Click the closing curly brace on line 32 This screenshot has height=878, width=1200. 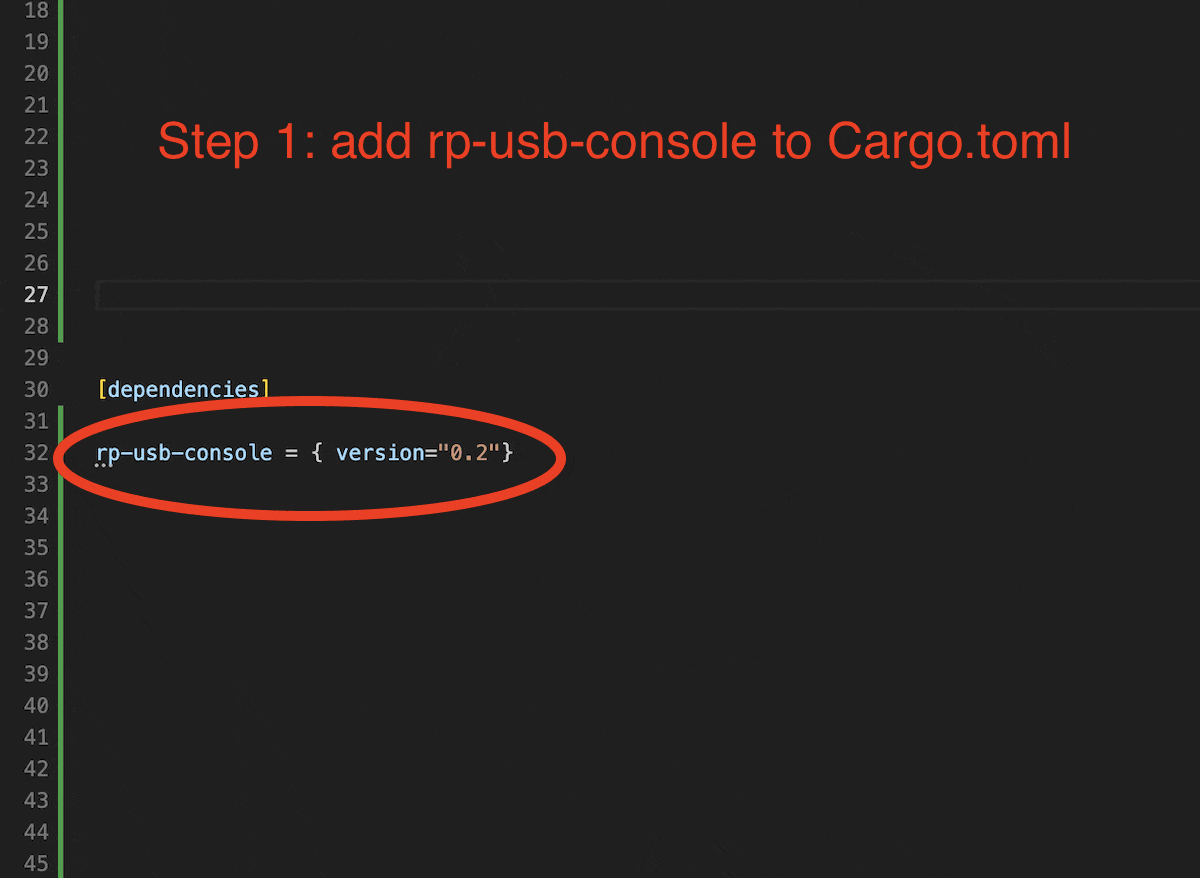[x=507, y=453]
